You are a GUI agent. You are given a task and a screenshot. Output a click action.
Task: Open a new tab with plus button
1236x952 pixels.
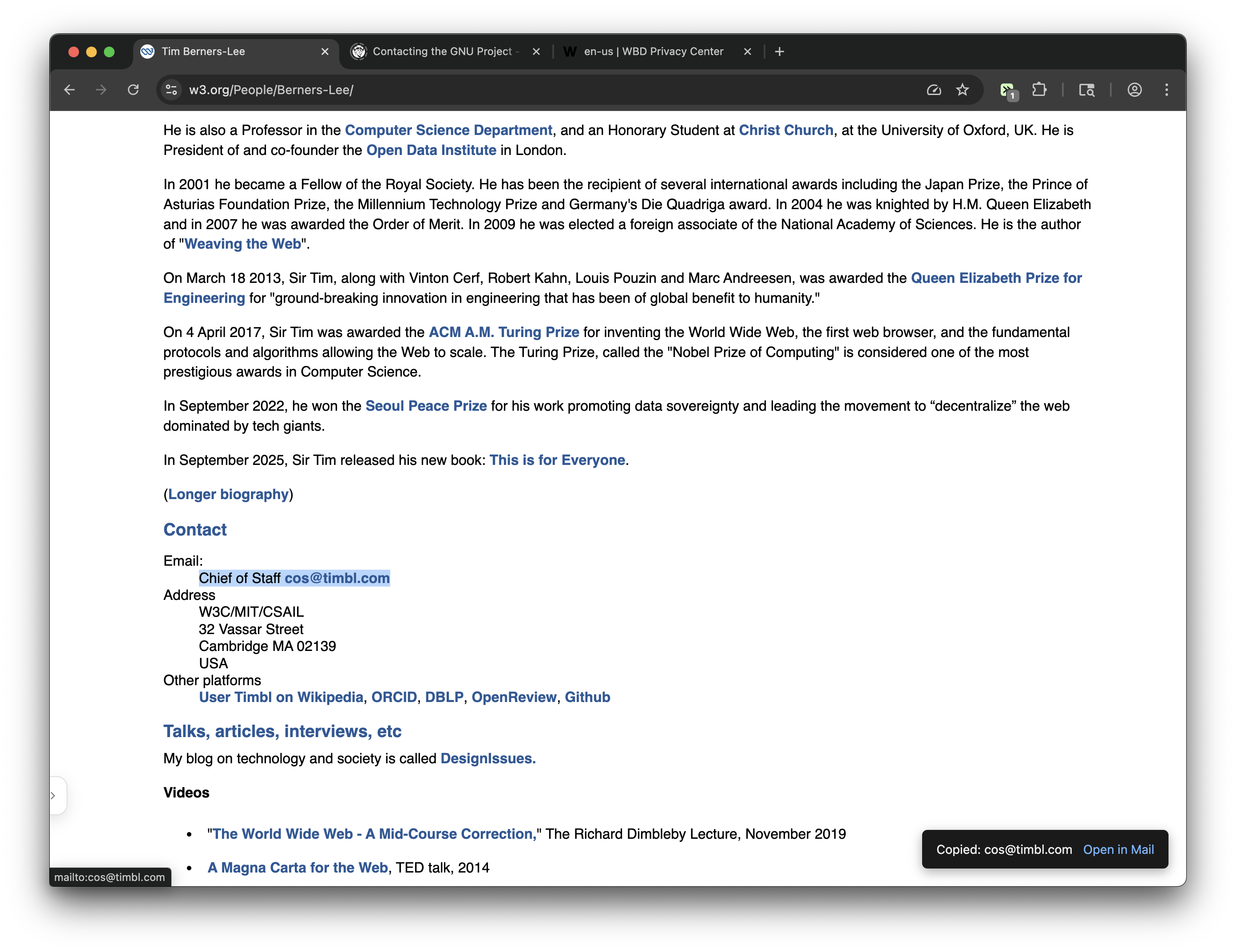(x=779, y=52)
